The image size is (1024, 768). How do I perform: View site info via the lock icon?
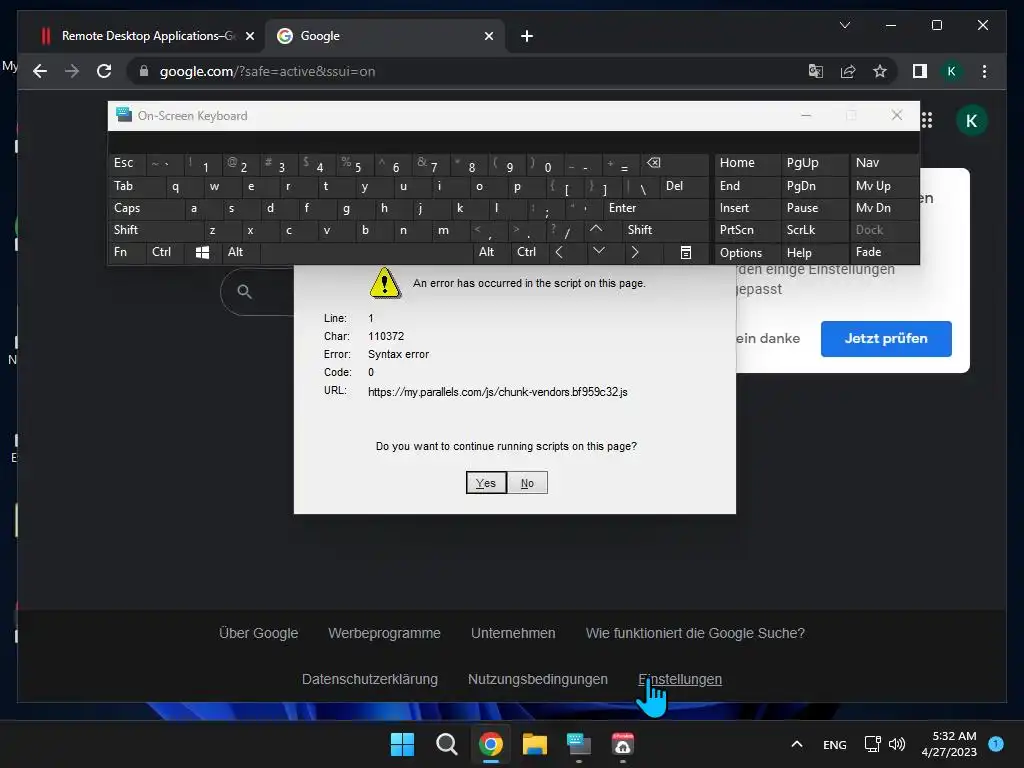[144, 71]
